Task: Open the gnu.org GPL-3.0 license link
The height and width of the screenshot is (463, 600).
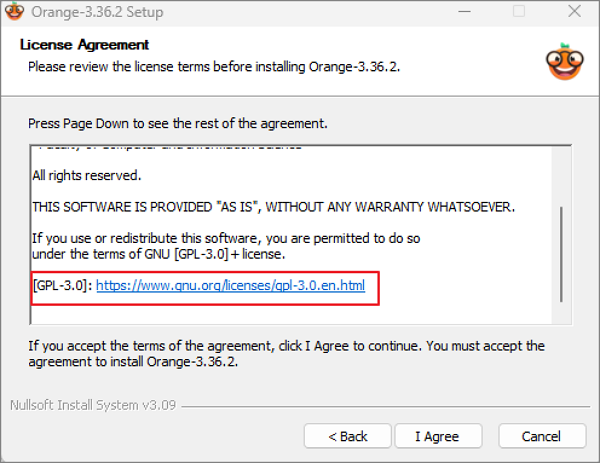Action: tap(230, 285)
